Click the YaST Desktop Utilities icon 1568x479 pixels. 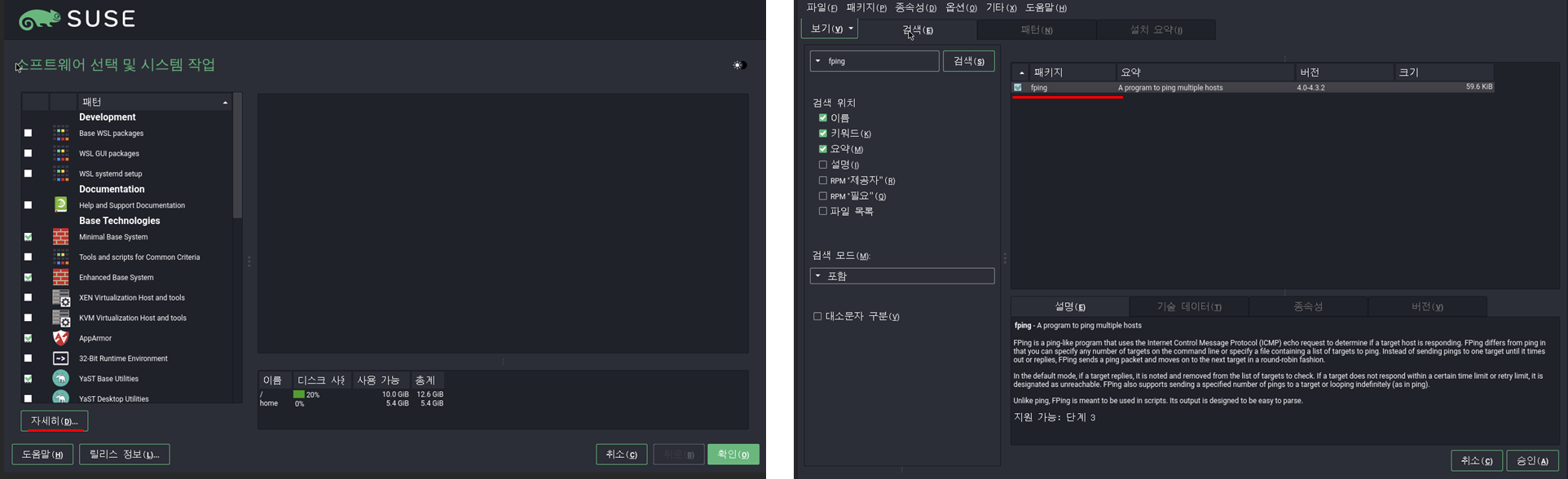61,397
